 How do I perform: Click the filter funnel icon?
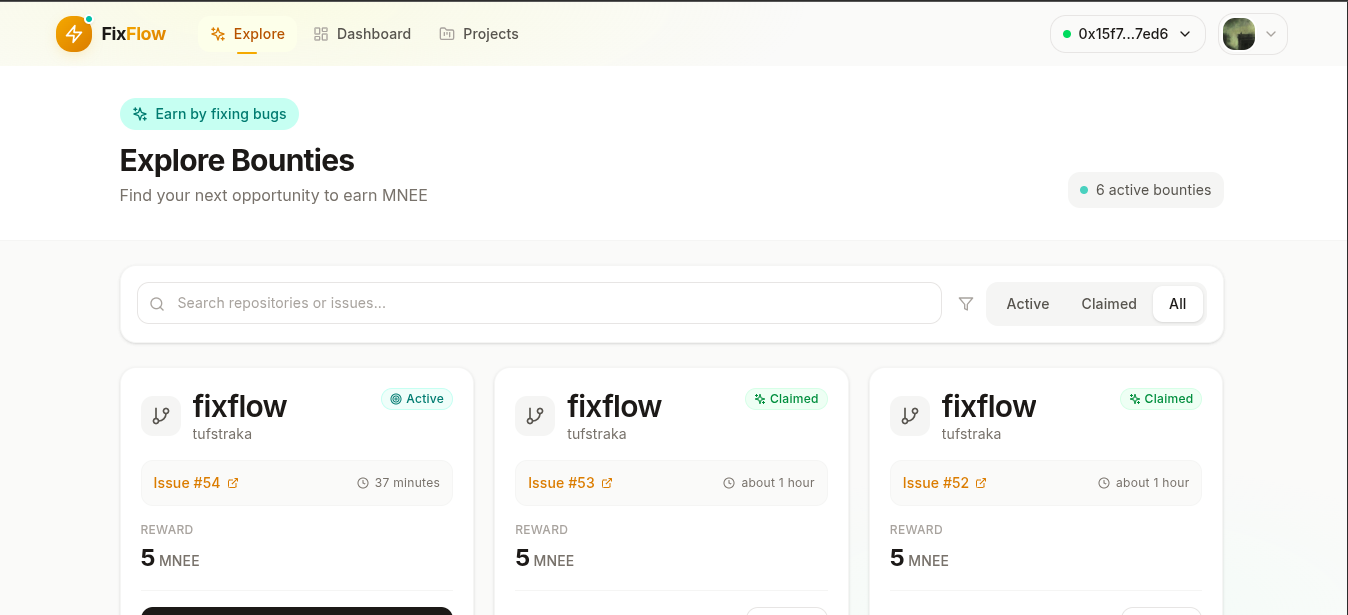click(x=966, y=304)
